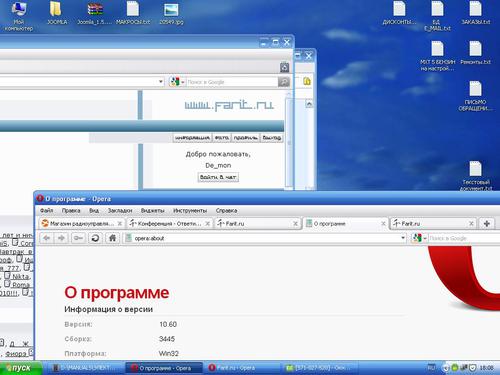
Task: Select the MXT 5 БЕНЗИН desktop file
Action: pos(437,56)
